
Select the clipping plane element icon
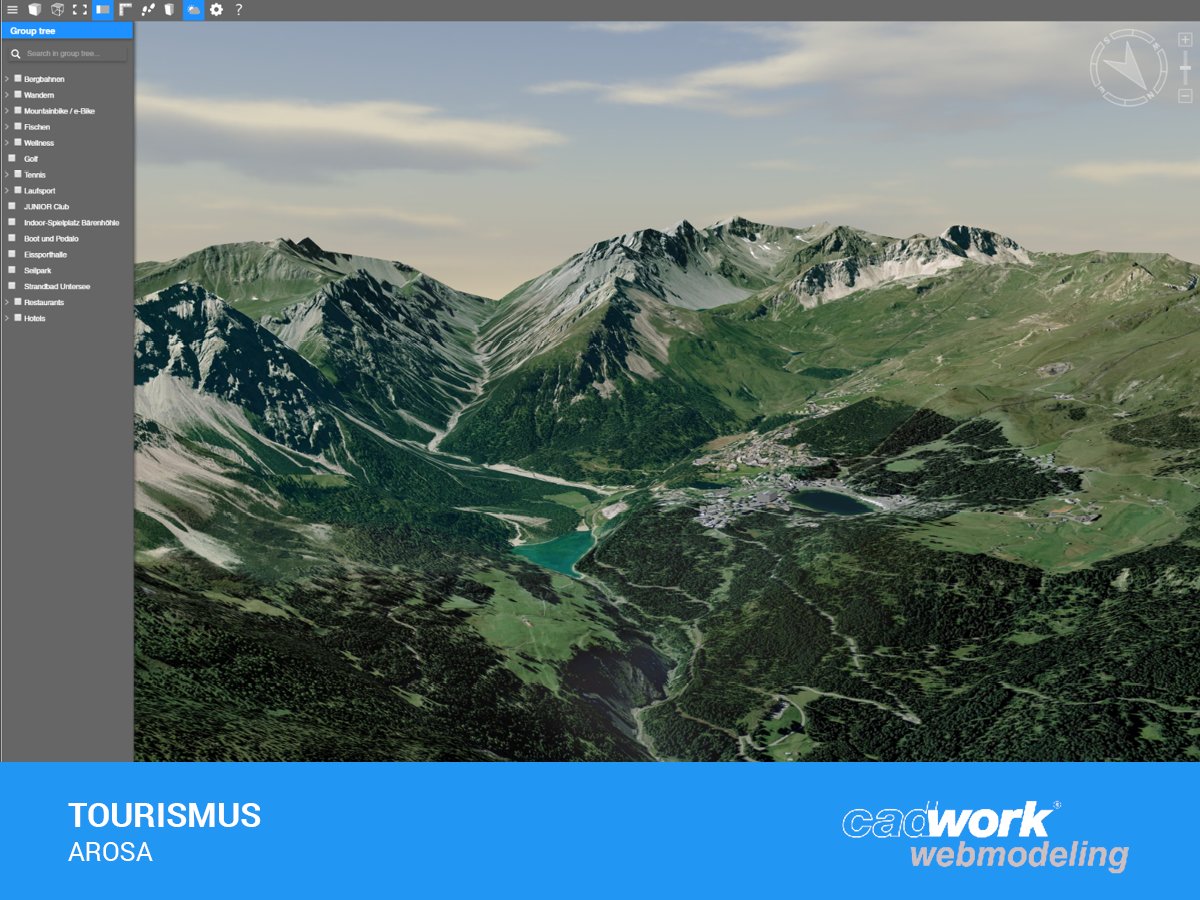(x=168, y=10)
